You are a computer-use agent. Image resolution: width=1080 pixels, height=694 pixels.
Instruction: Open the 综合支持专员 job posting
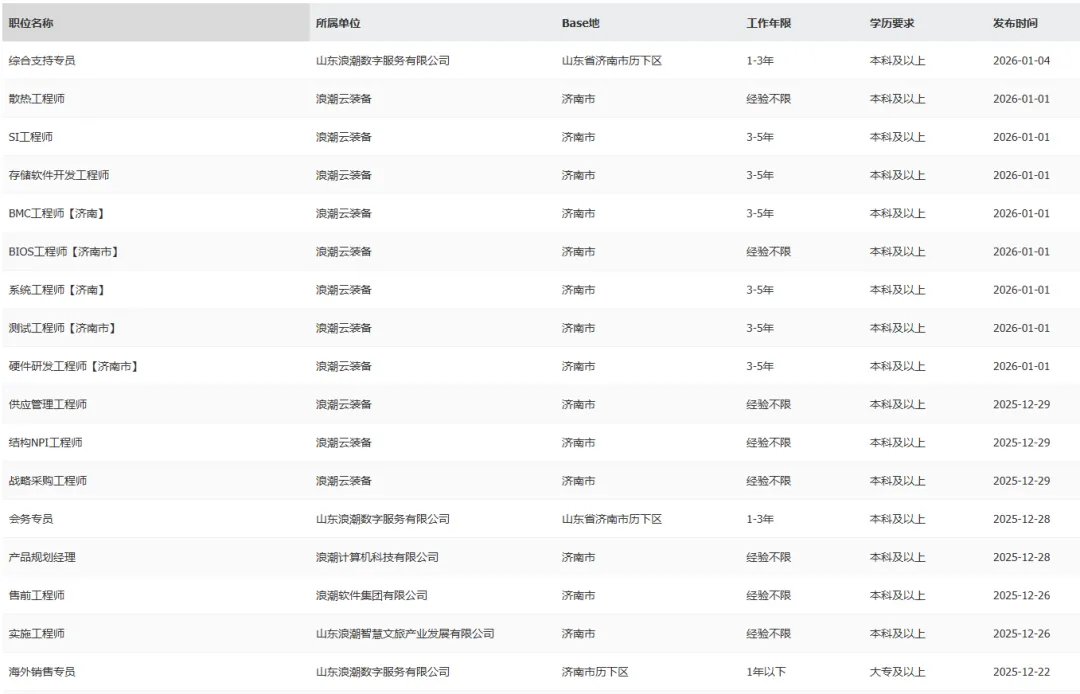point(42,61)
